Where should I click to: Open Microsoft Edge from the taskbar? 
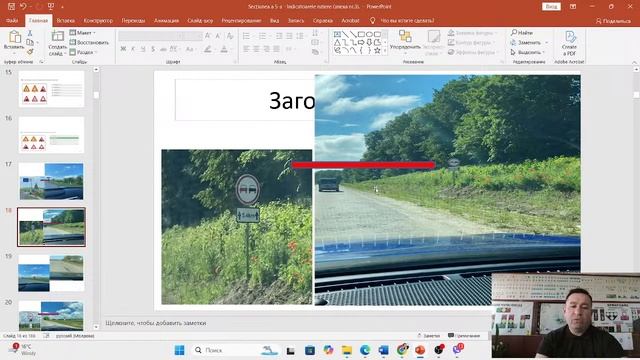(364, 350)
